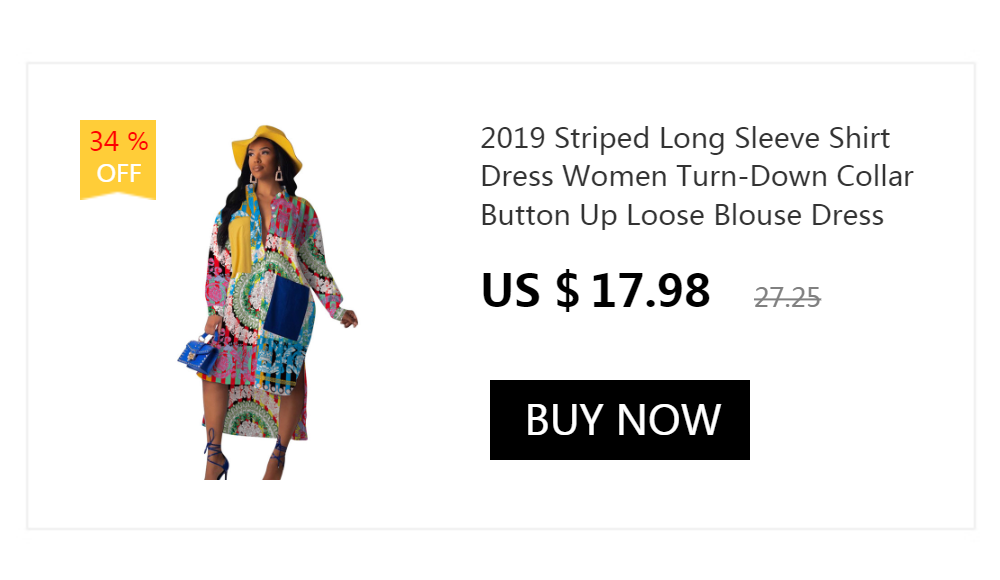The height and width of the screenshot is (580, 1000).
Task: Click the "17.98" price figure
Action: (x=651, y=291)
